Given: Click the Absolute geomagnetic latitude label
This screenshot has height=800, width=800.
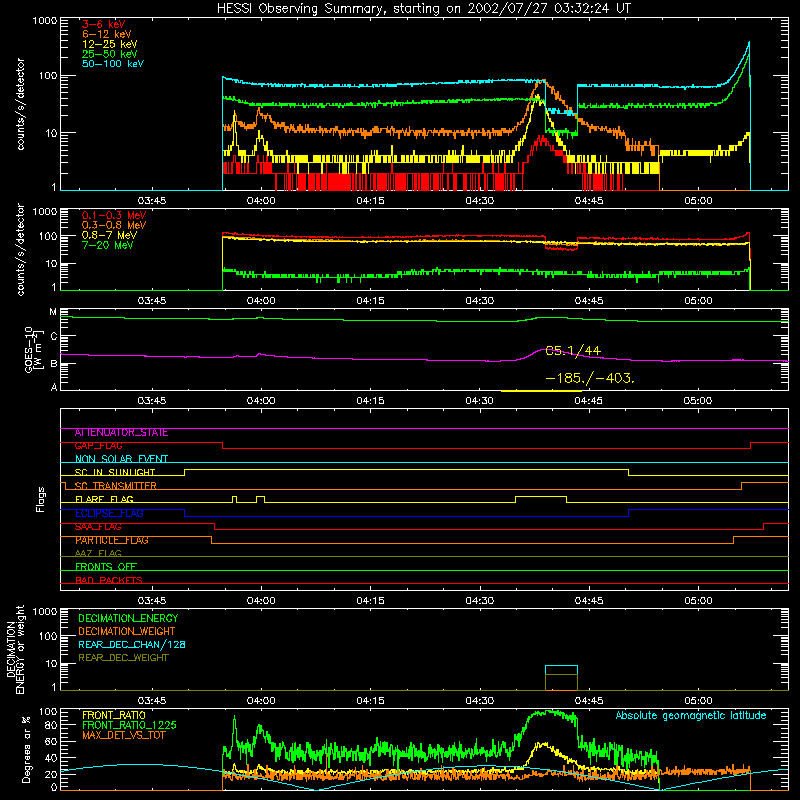Looking at the screenshot, I should coord(691,716).
